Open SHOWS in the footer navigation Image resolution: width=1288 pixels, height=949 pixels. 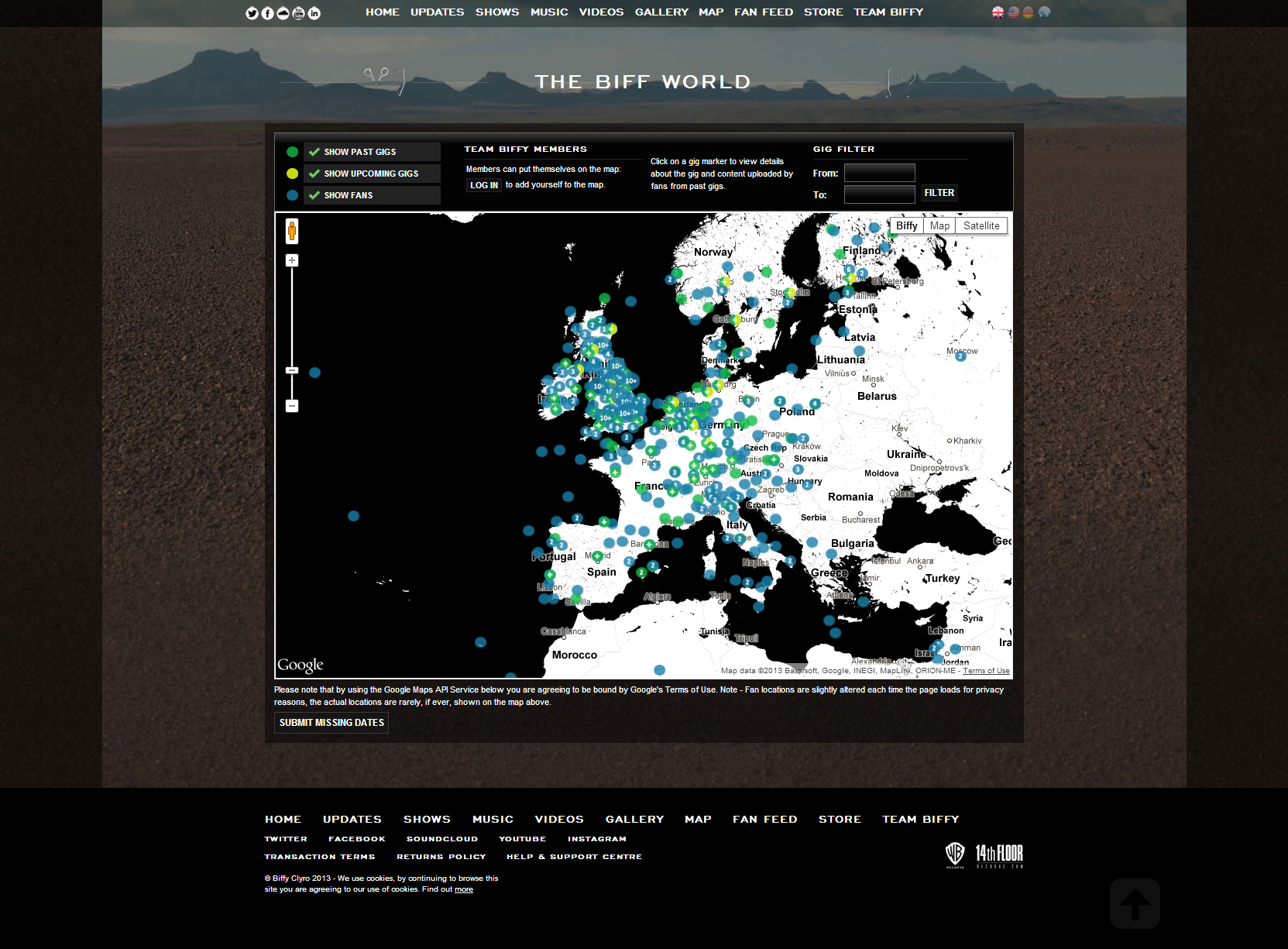pyautogui.click(x=427, y=819)
